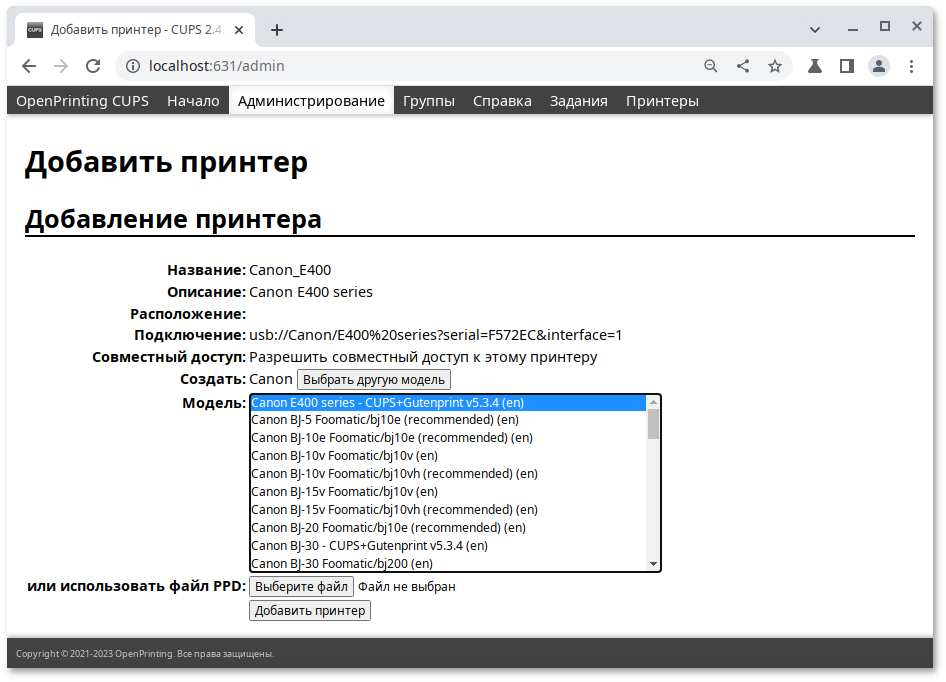Viewport: 946px width, 682px height.
Task: Open the window dropdown chevron in the title bar
Action: [816, 27]
